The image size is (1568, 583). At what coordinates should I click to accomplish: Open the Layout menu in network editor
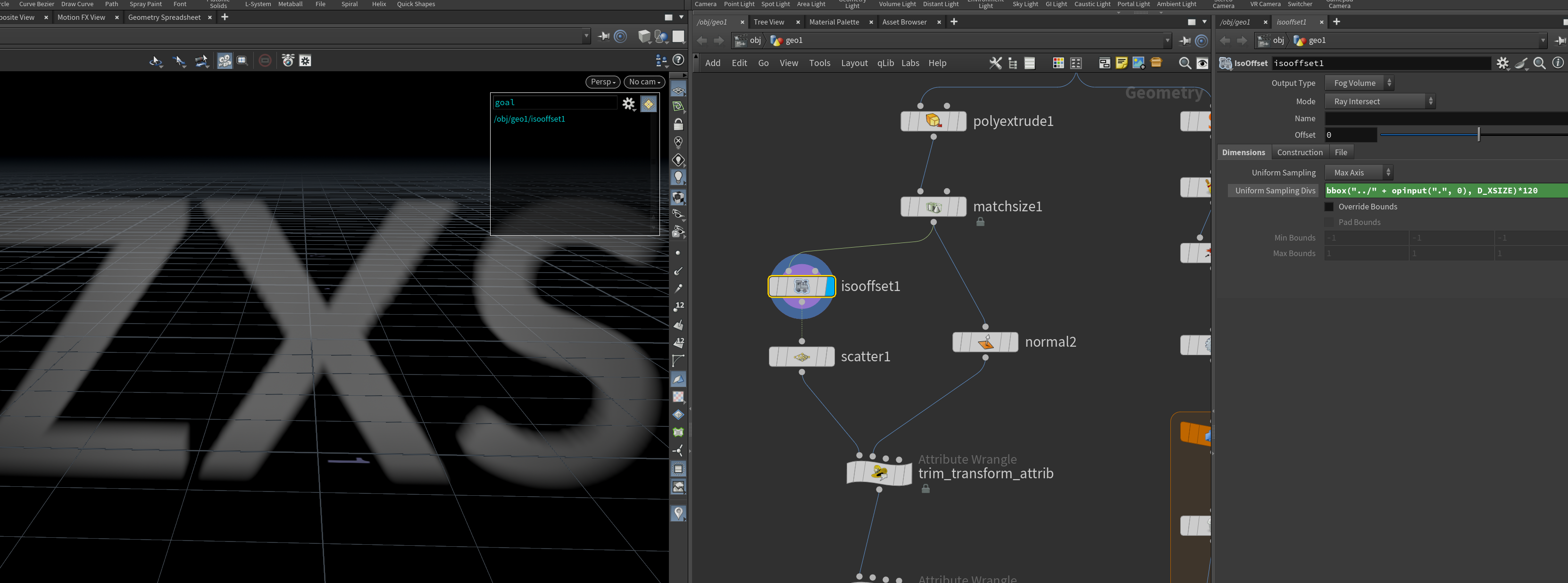coord(854,63)
